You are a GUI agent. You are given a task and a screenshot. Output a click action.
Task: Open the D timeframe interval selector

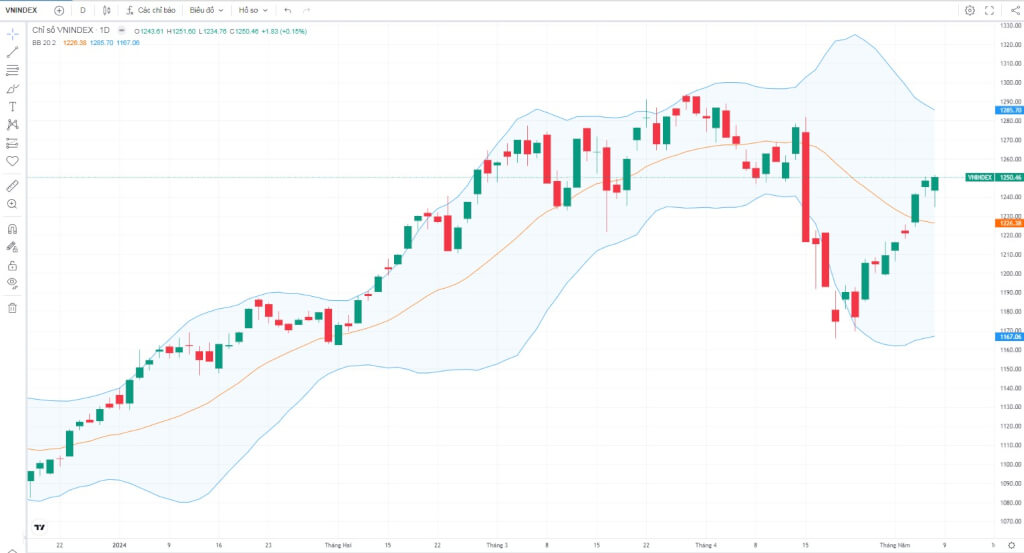[x=82, y=10]
